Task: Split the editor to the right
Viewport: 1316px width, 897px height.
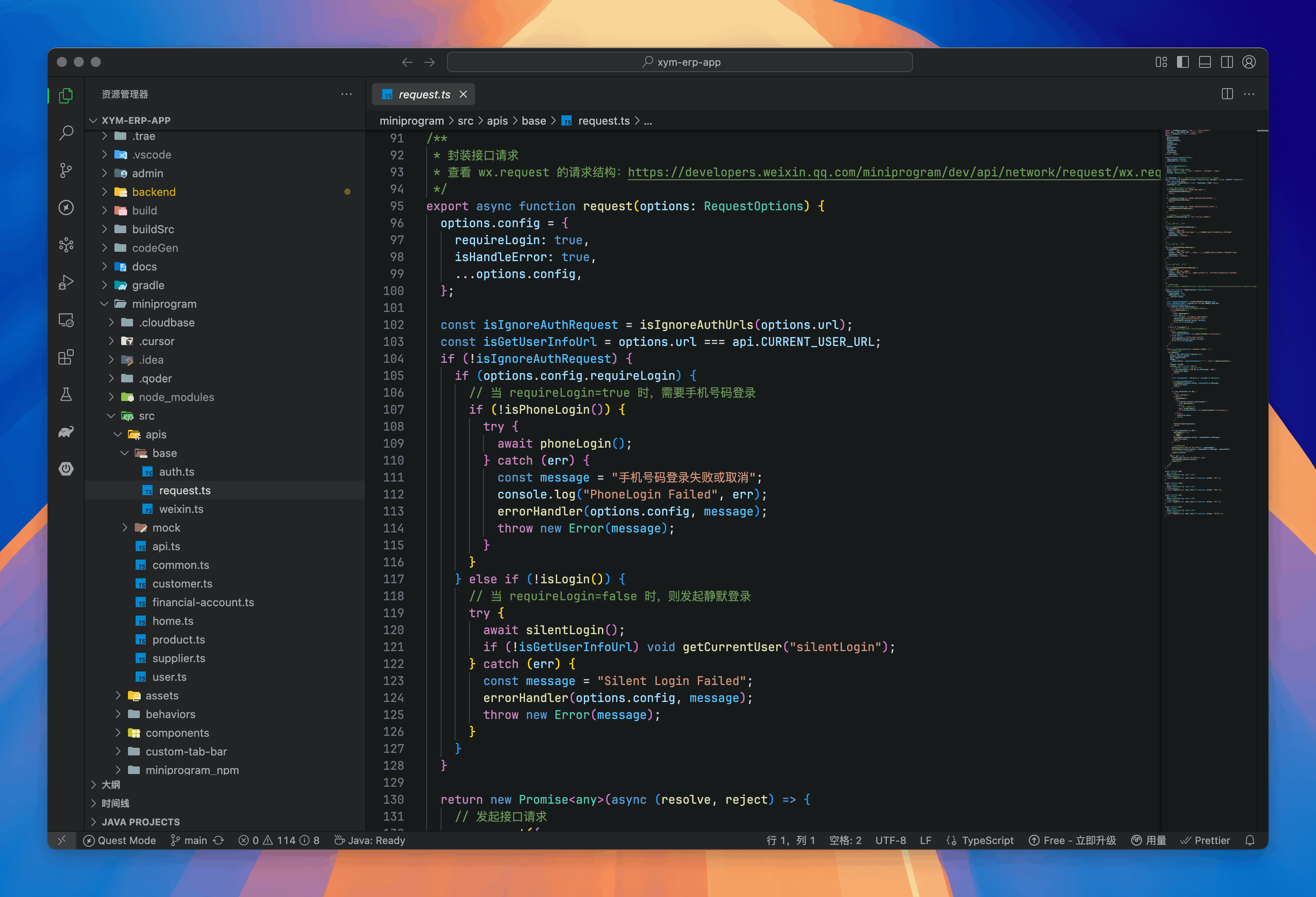Action: tap(1227, 94)
